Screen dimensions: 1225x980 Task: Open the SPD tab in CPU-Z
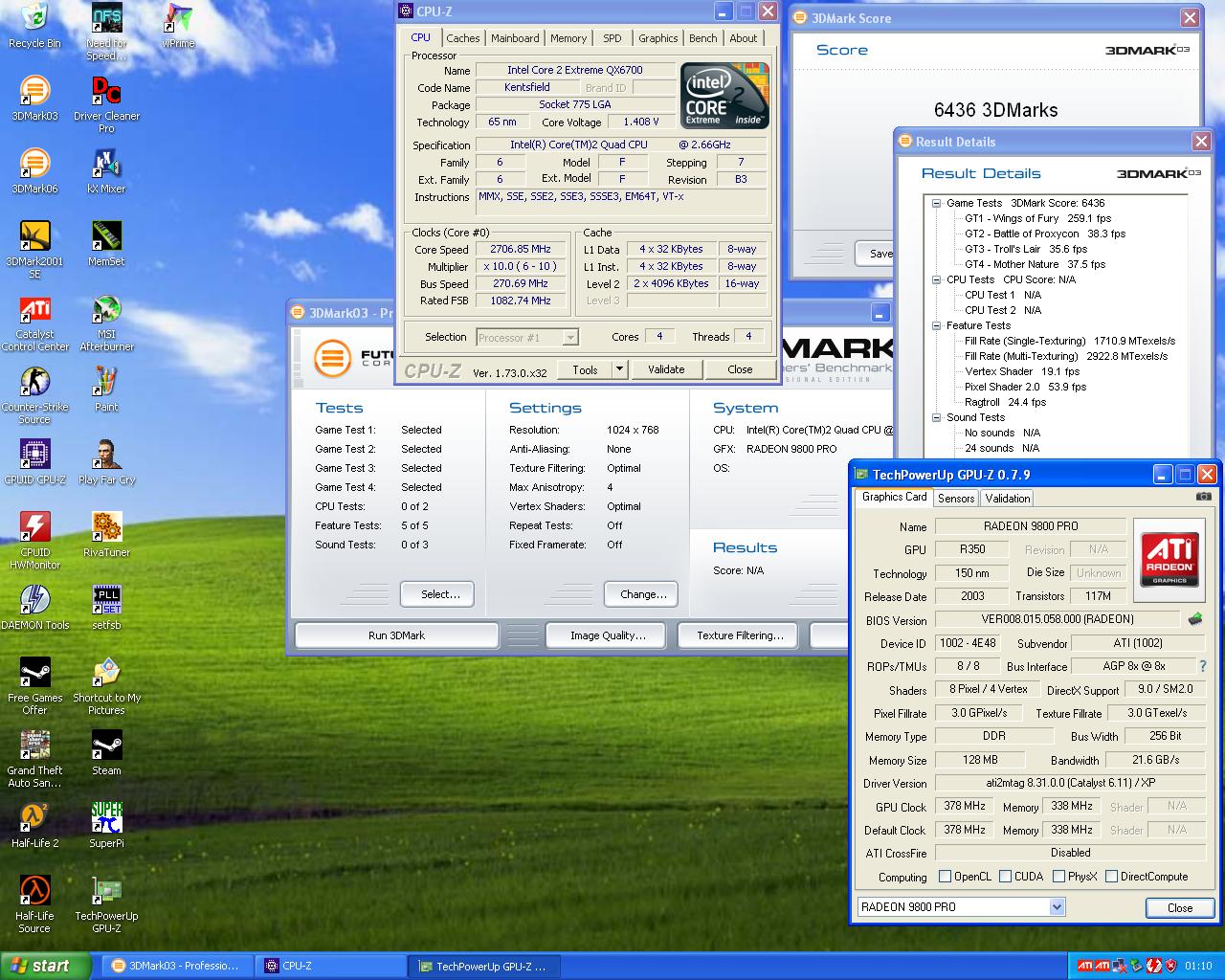coord(612,38)
